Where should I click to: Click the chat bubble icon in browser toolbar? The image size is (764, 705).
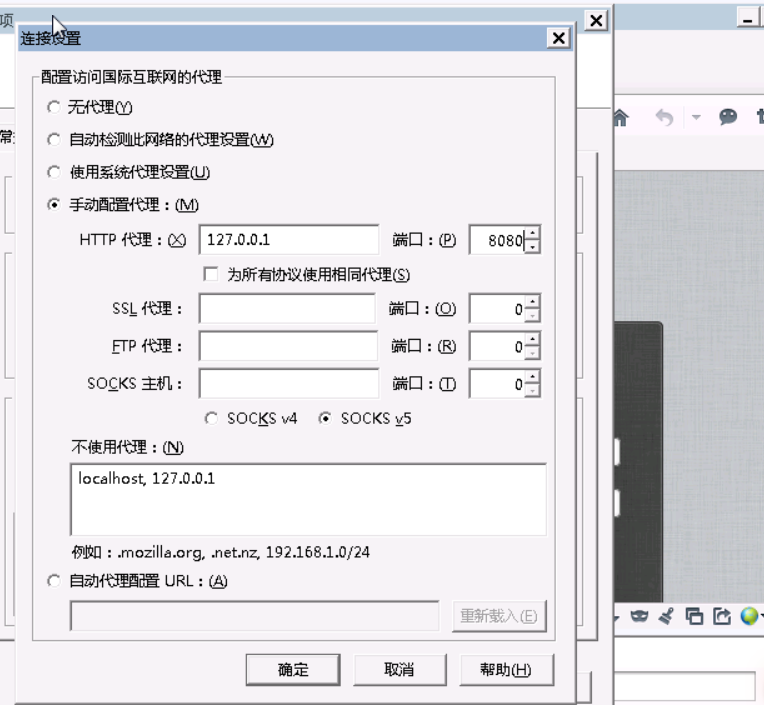(728, 117)
